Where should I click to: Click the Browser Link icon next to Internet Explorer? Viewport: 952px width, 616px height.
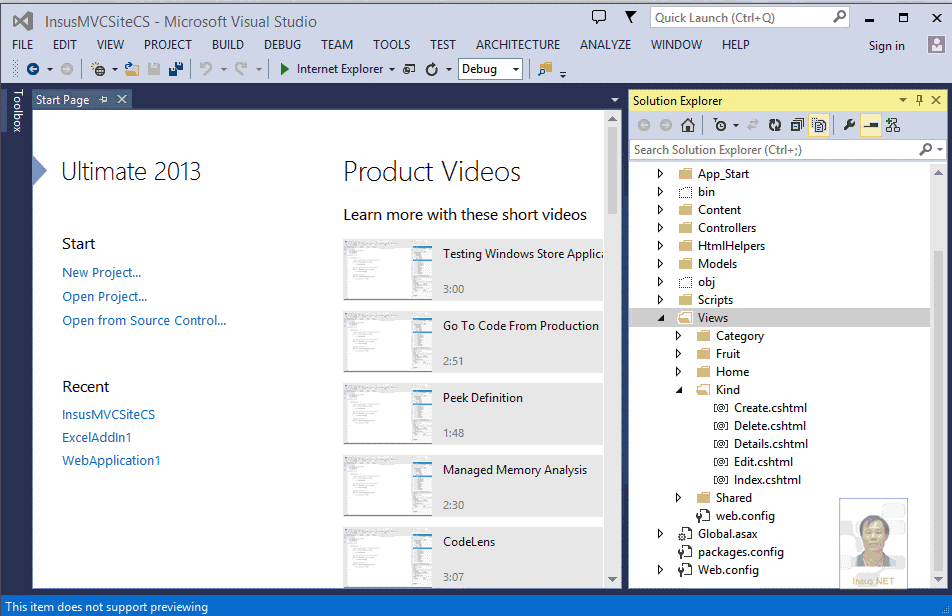[410, 69]
